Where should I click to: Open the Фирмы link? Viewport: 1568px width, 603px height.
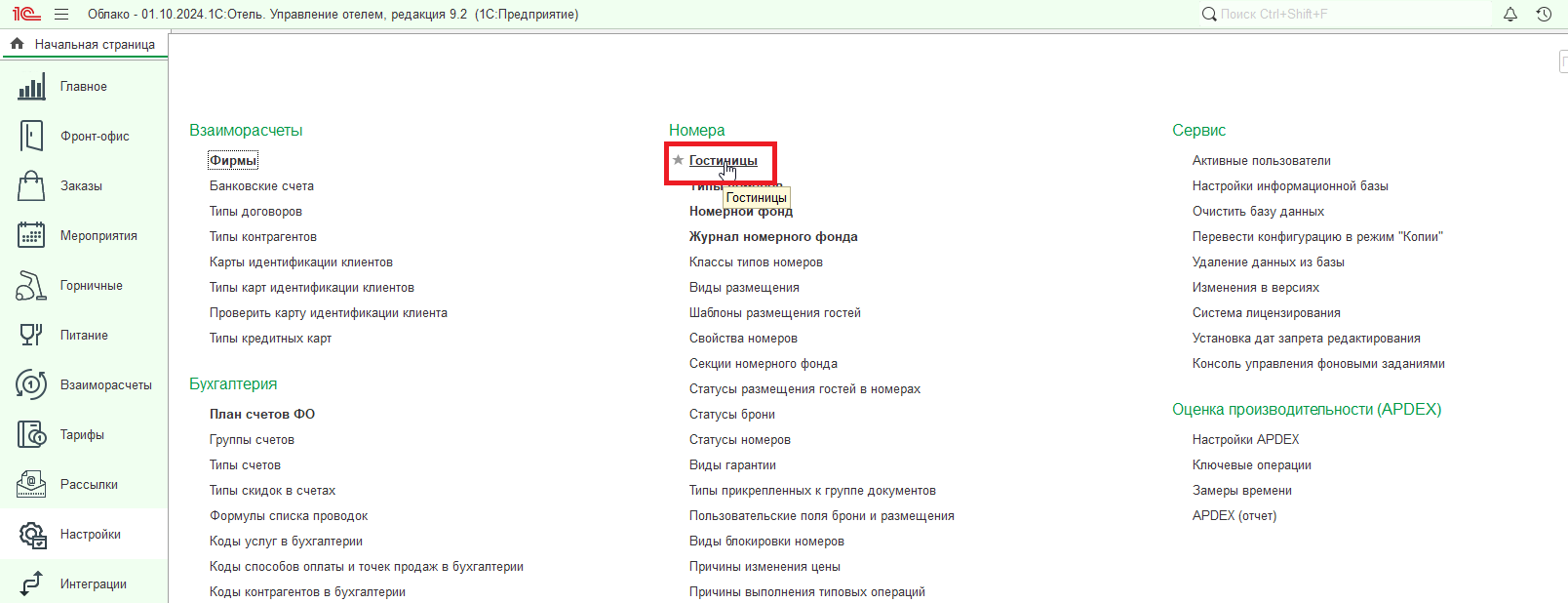point(233,161)
